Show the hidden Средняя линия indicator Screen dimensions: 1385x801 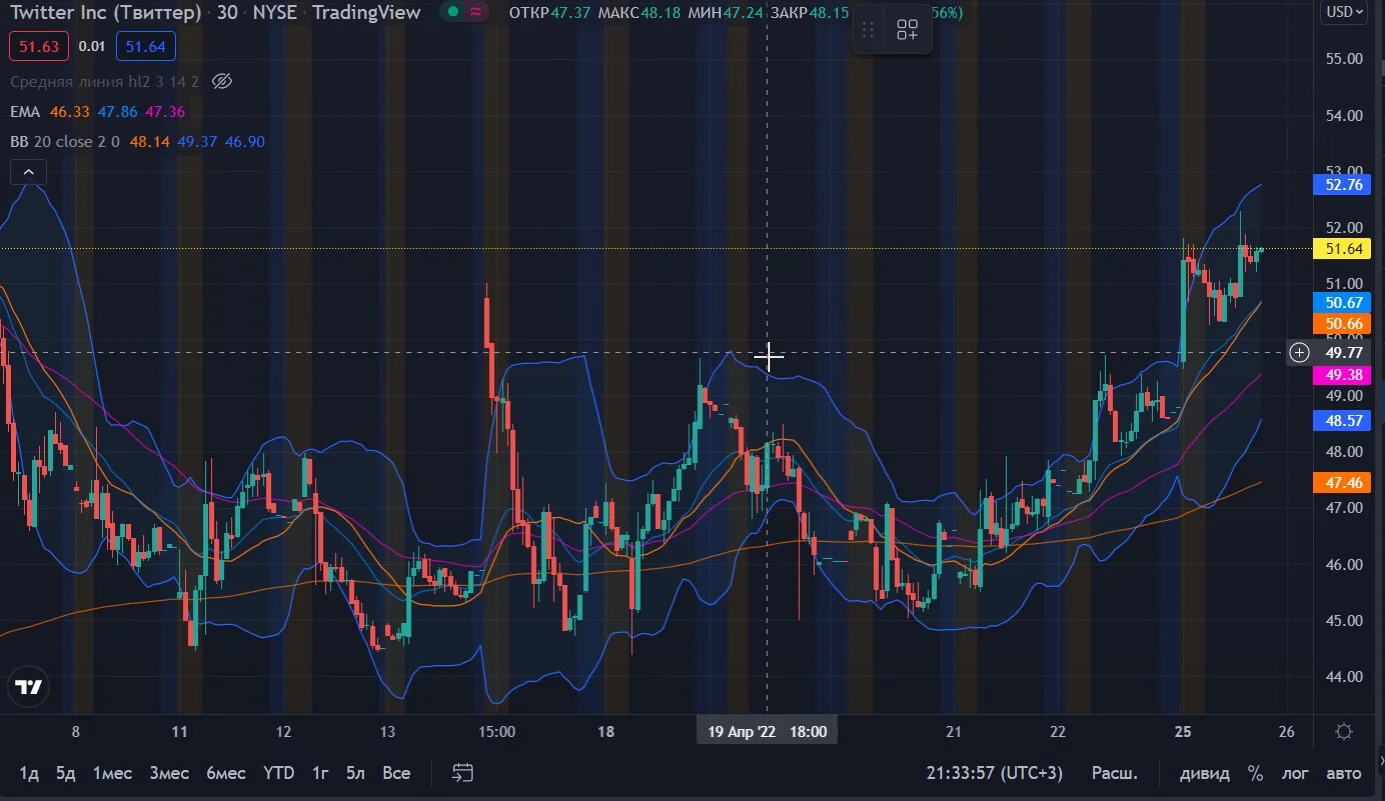click(x=223, y=81)
